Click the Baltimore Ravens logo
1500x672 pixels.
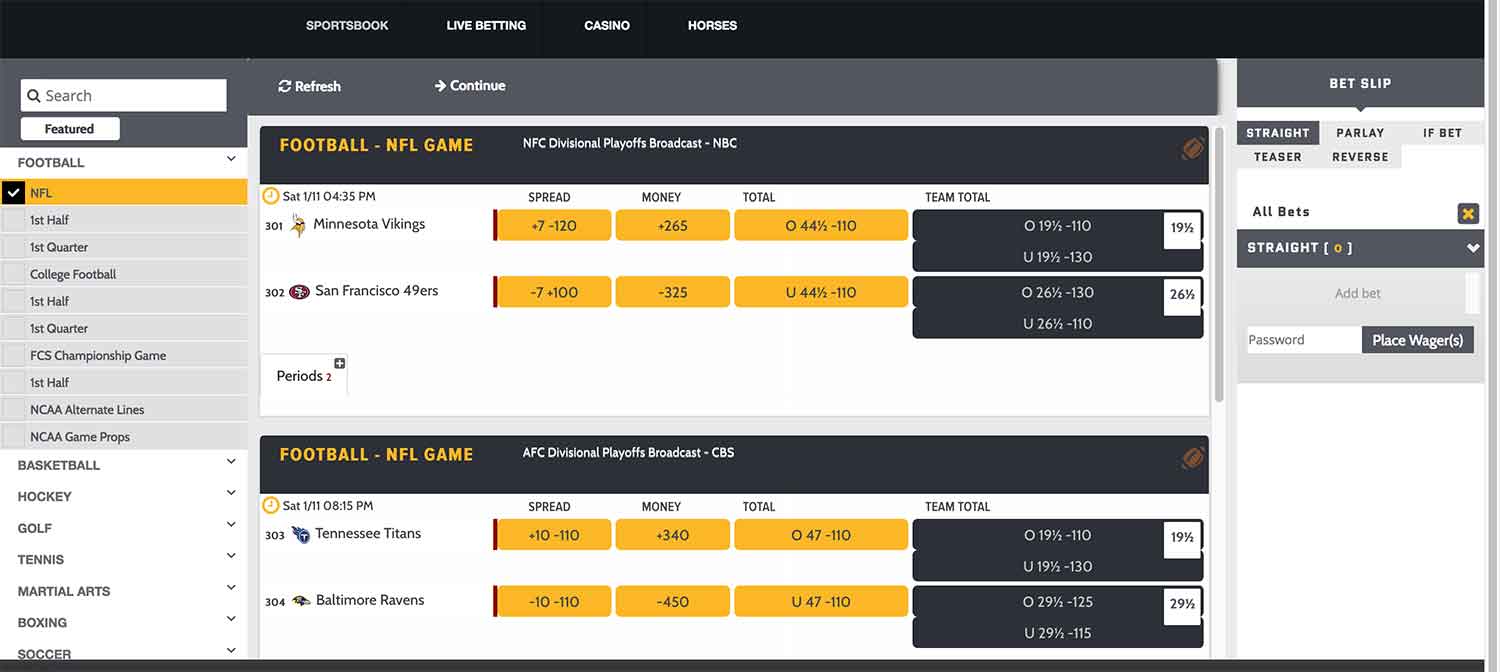coord(300,601)
